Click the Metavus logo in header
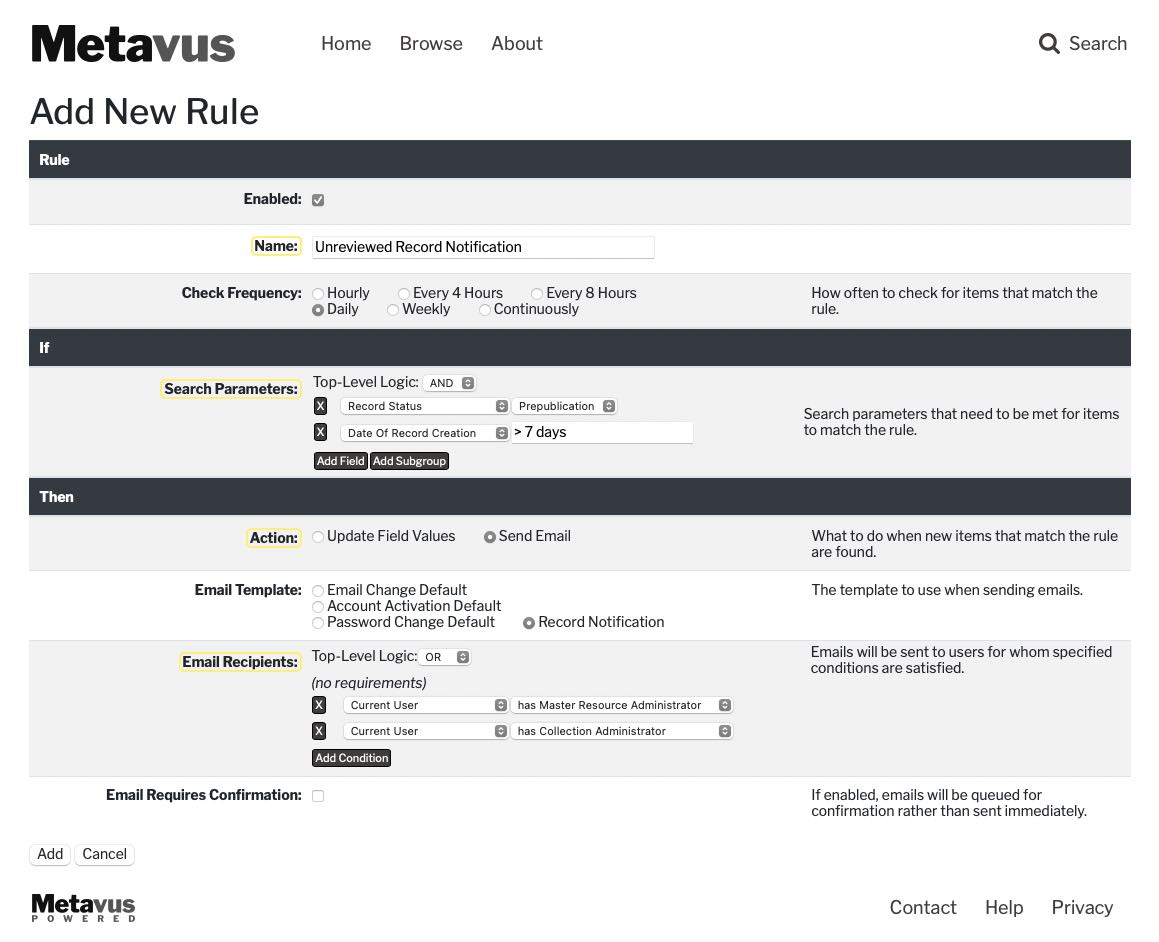This screenshot has width=1159, height=942. point(133,45)
